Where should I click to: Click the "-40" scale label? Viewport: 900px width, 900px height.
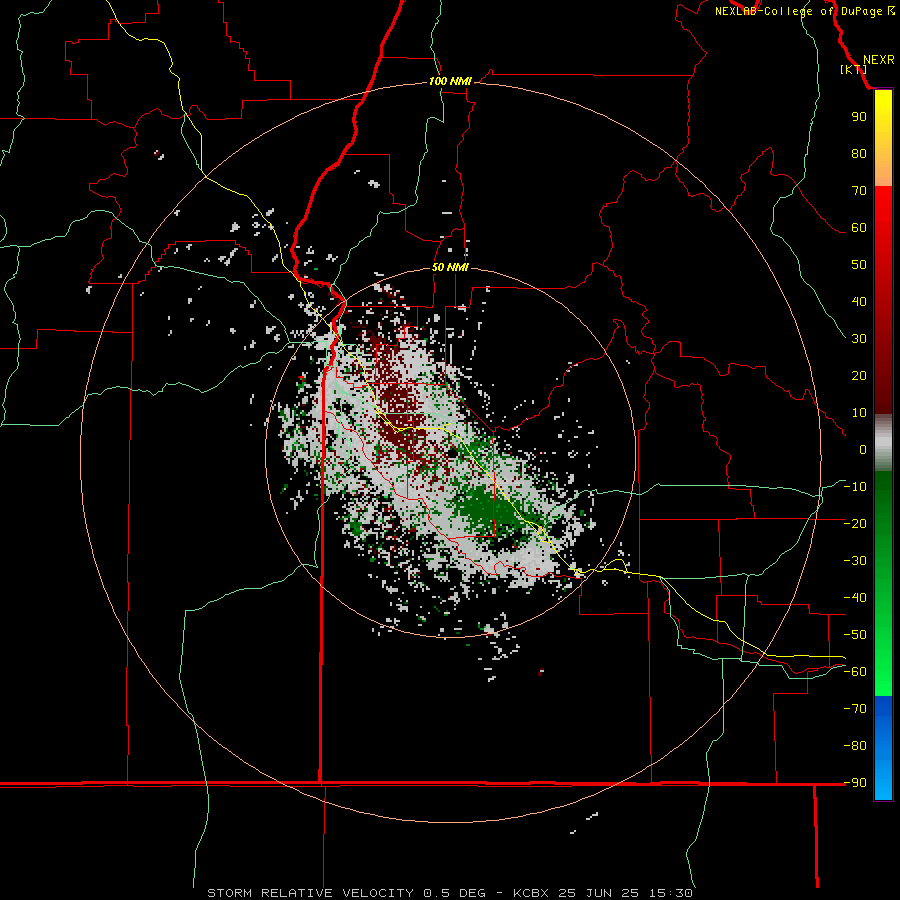pos(855,598)
